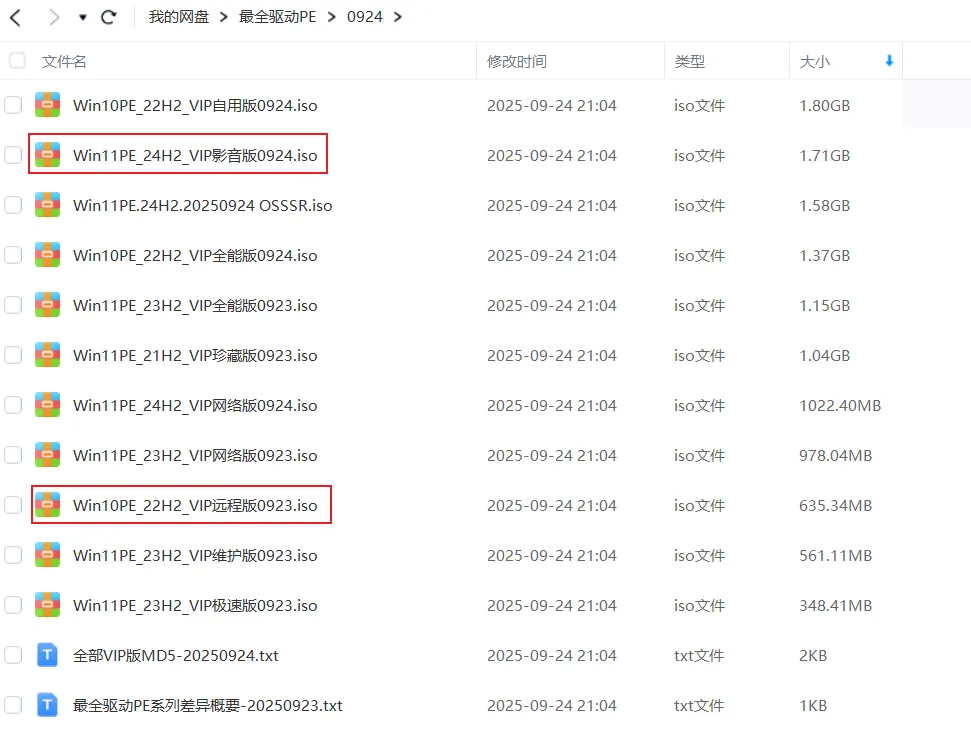
Task: Click archive icon of Win11PE_23H2_VIP网络版0923.iso
Action: [x=47, y=454]
